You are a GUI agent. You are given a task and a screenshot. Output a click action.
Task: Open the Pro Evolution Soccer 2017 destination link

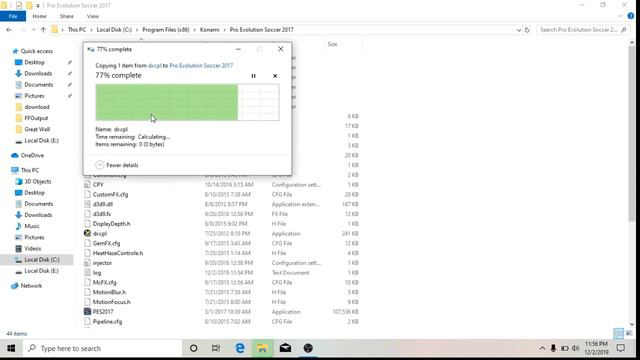pos(201,65)
